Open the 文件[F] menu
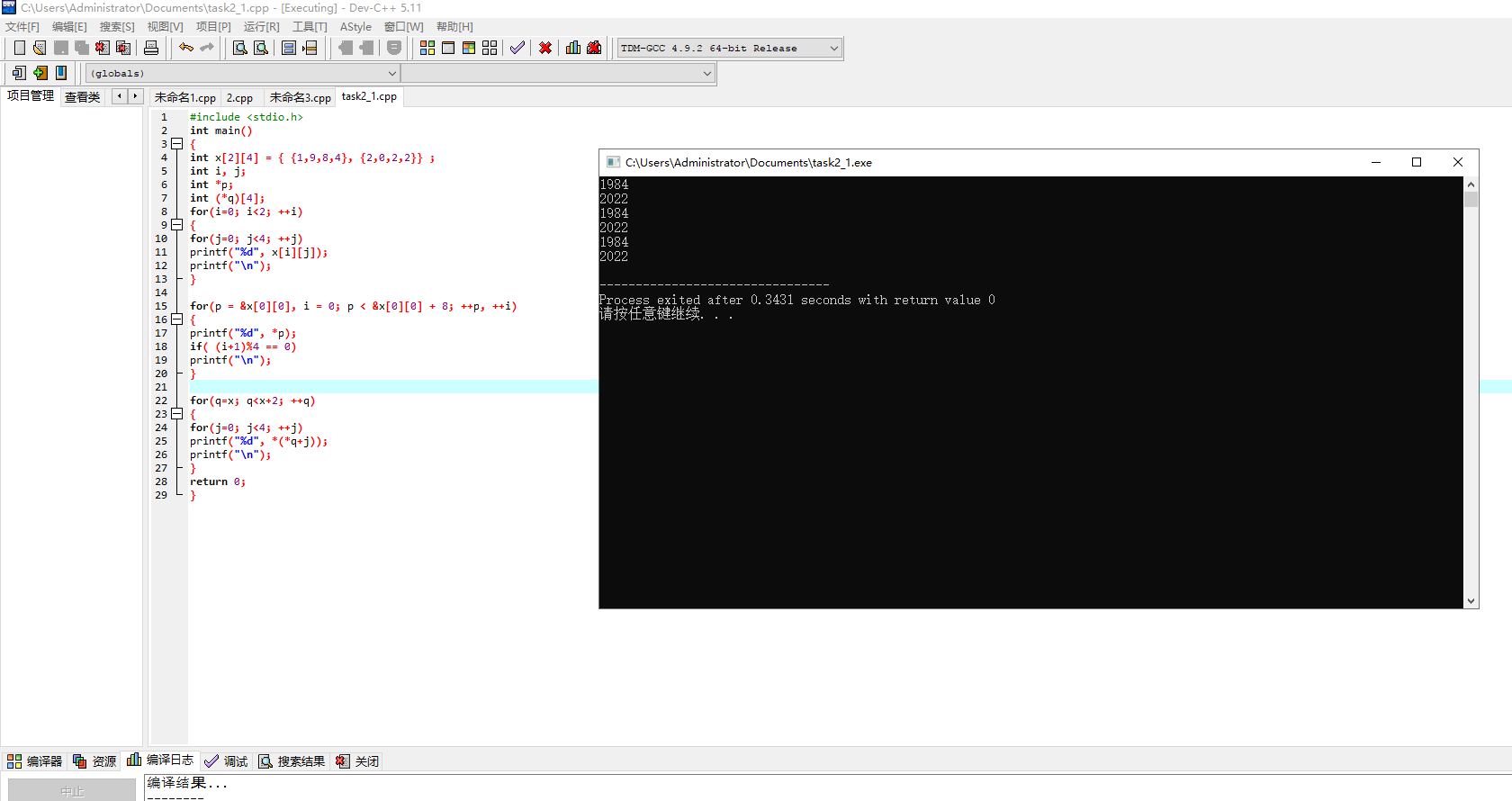This screenshot has height=801, width=1512. (x=22, y=27)
